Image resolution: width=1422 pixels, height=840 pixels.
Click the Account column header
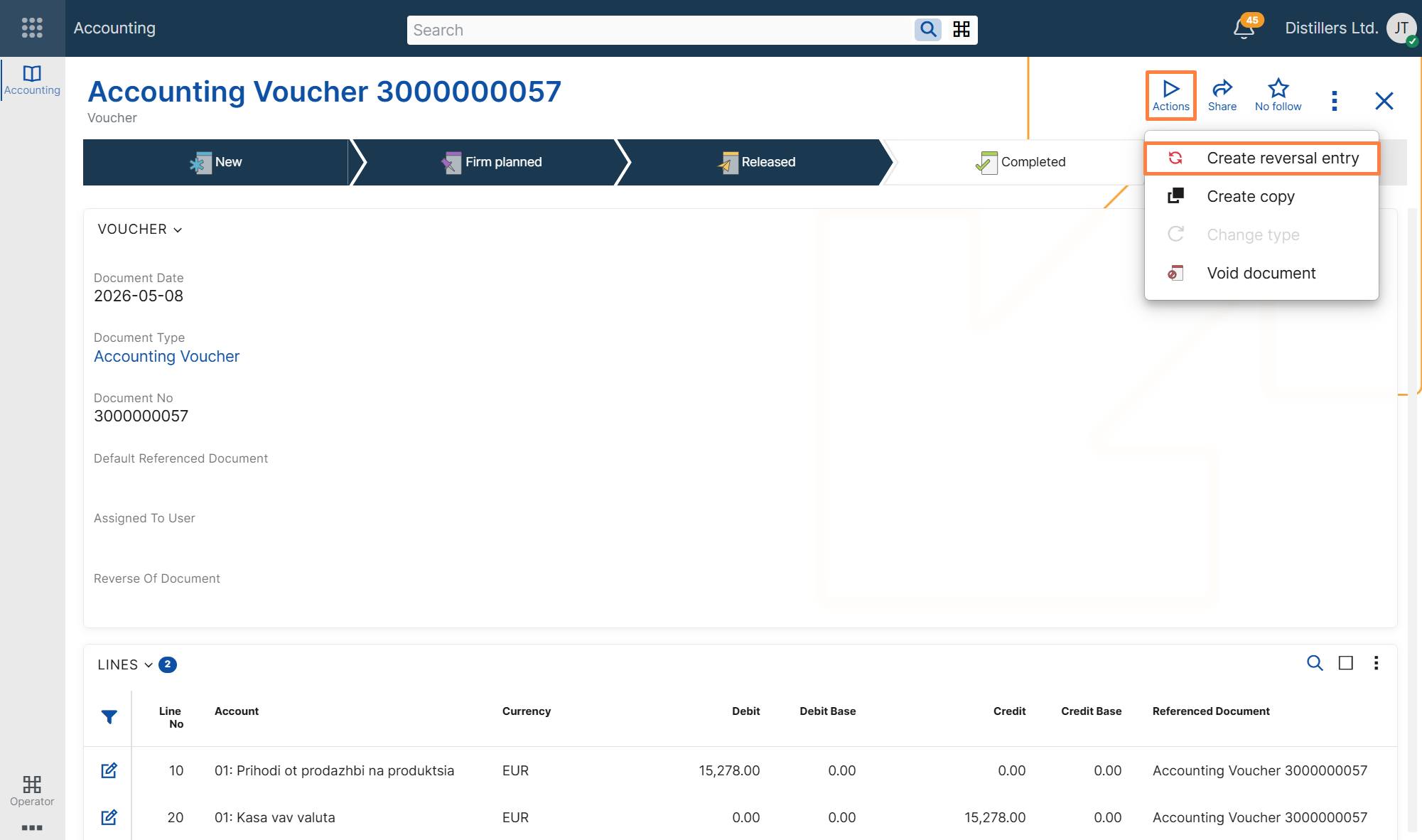click(237, 711)
